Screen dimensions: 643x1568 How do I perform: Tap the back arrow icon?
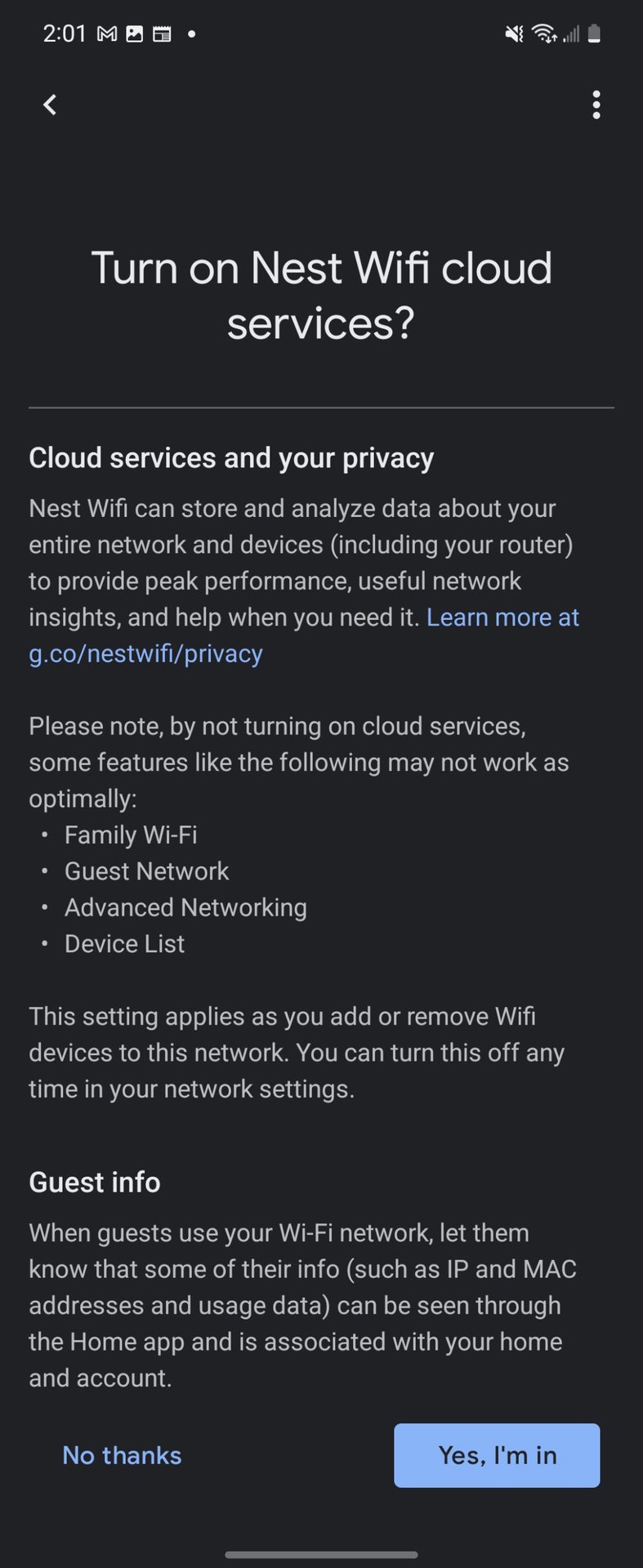50,105
